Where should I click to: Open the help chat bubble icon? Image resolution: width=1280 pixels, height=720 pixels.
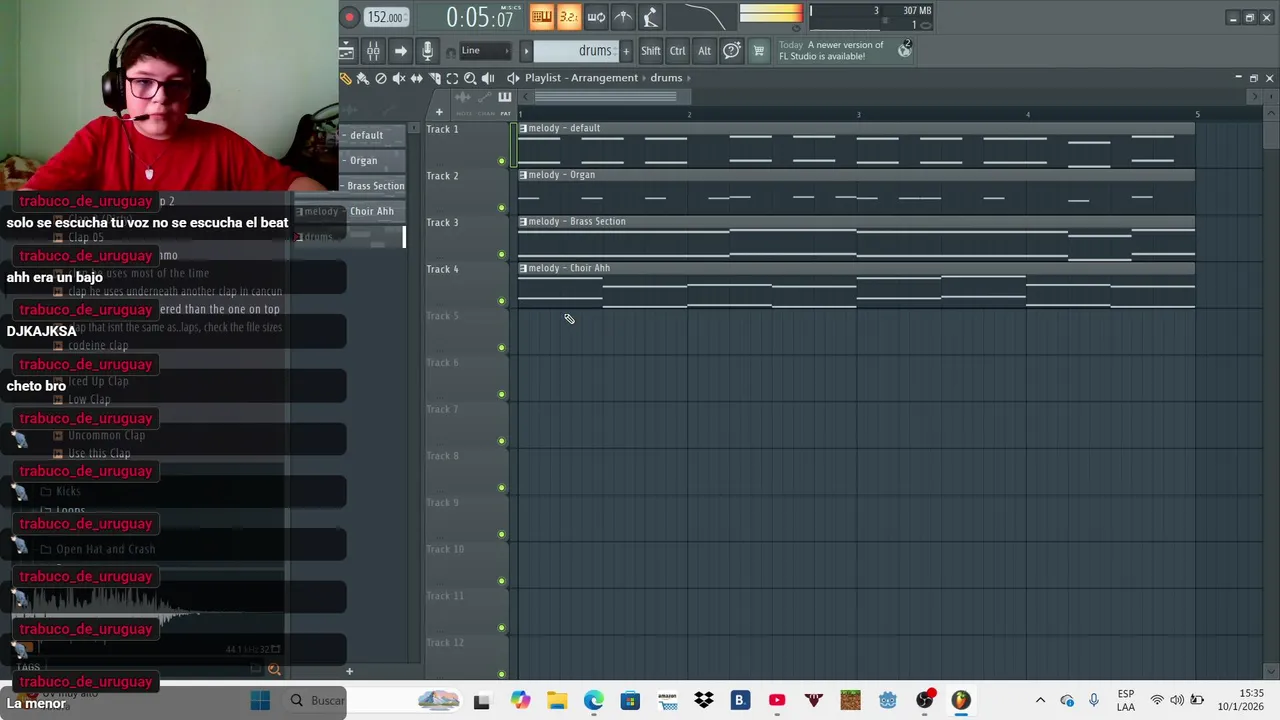pos(731,51)
